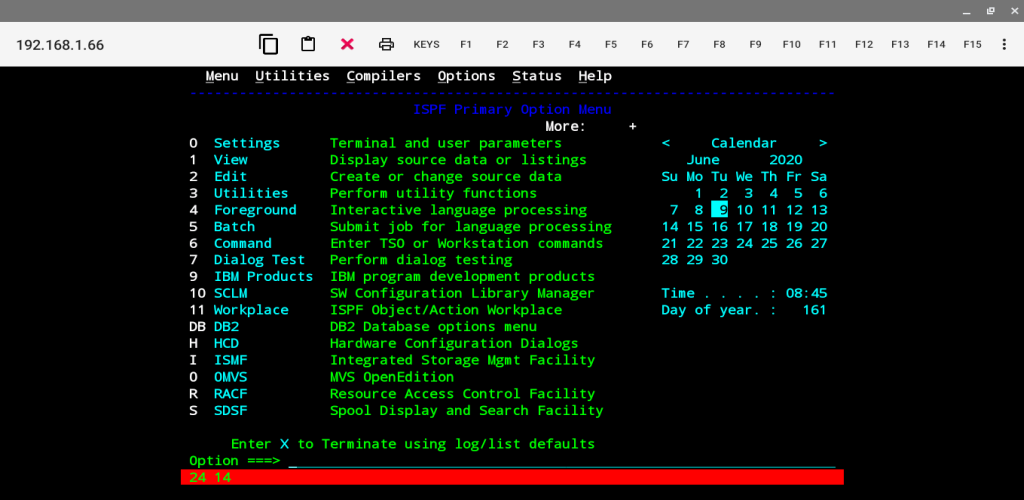
Task: Click the Option command input line
Action: tap(562, 461)
